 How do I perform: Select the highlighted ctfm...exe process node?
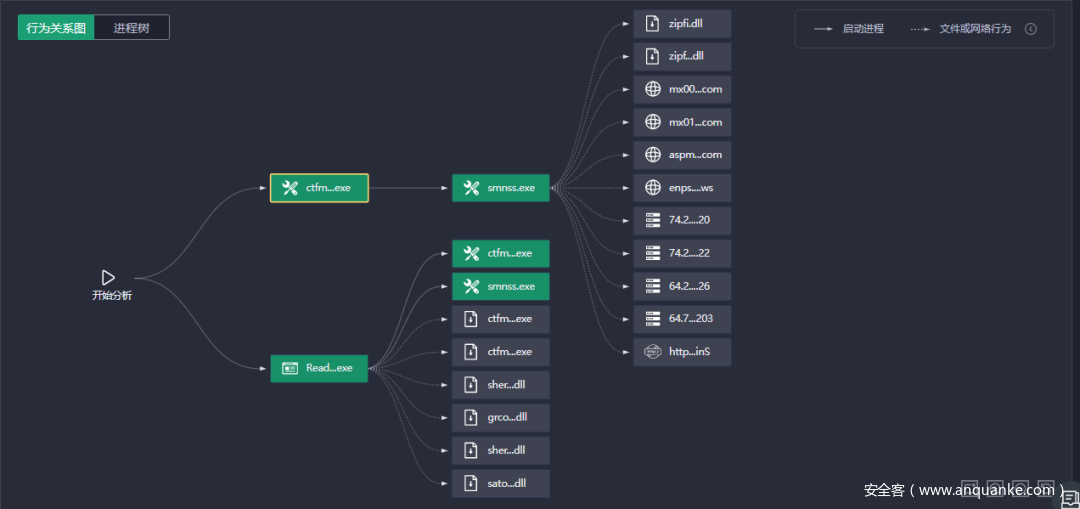point(319,188)
